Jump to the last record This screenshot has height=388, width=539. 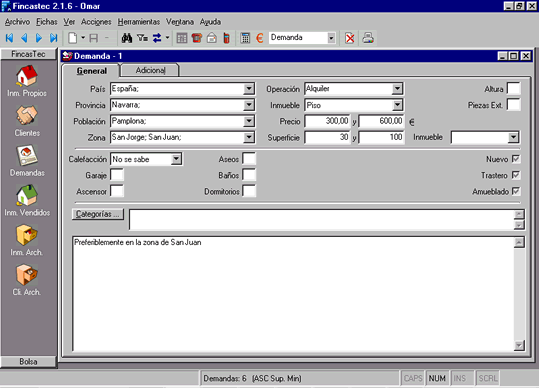(54, 38)
